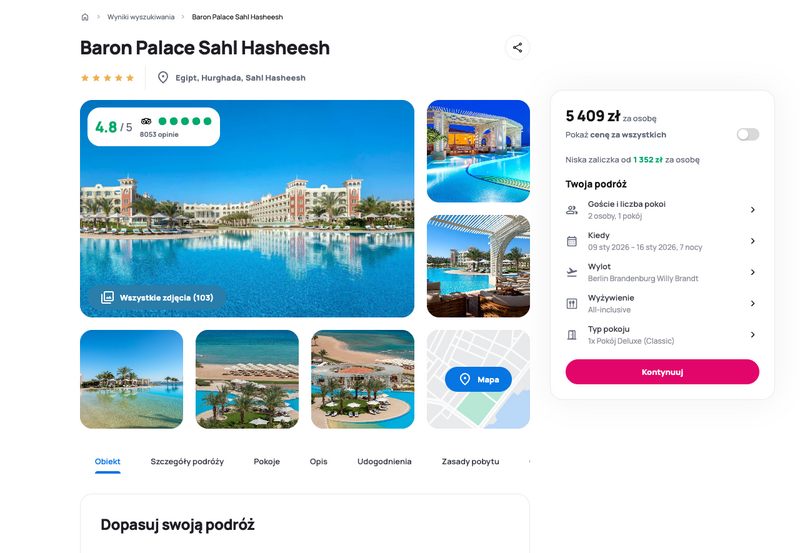Click the home breadcrumb icon
Image resolution: width=800 pixels, height=553 pixels.
(x=85, y=17)
